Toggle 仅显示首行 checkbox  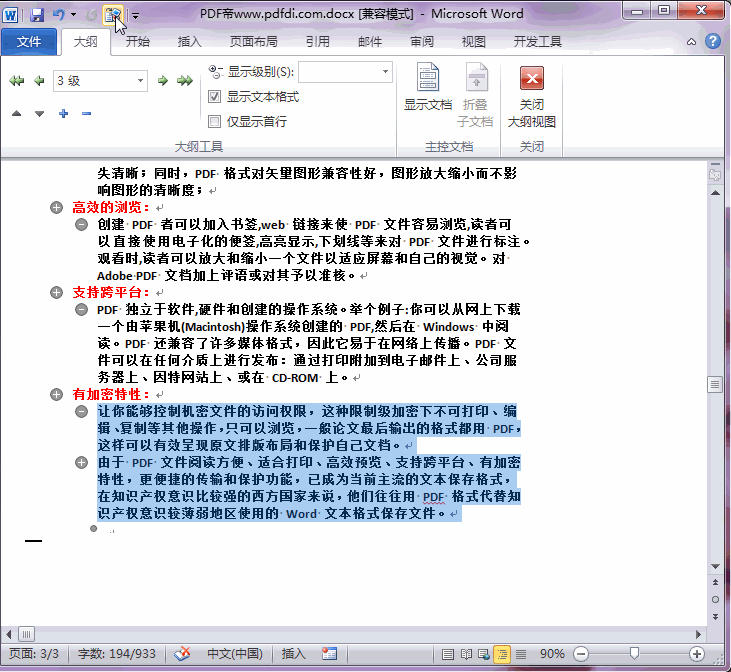(214, 122)
